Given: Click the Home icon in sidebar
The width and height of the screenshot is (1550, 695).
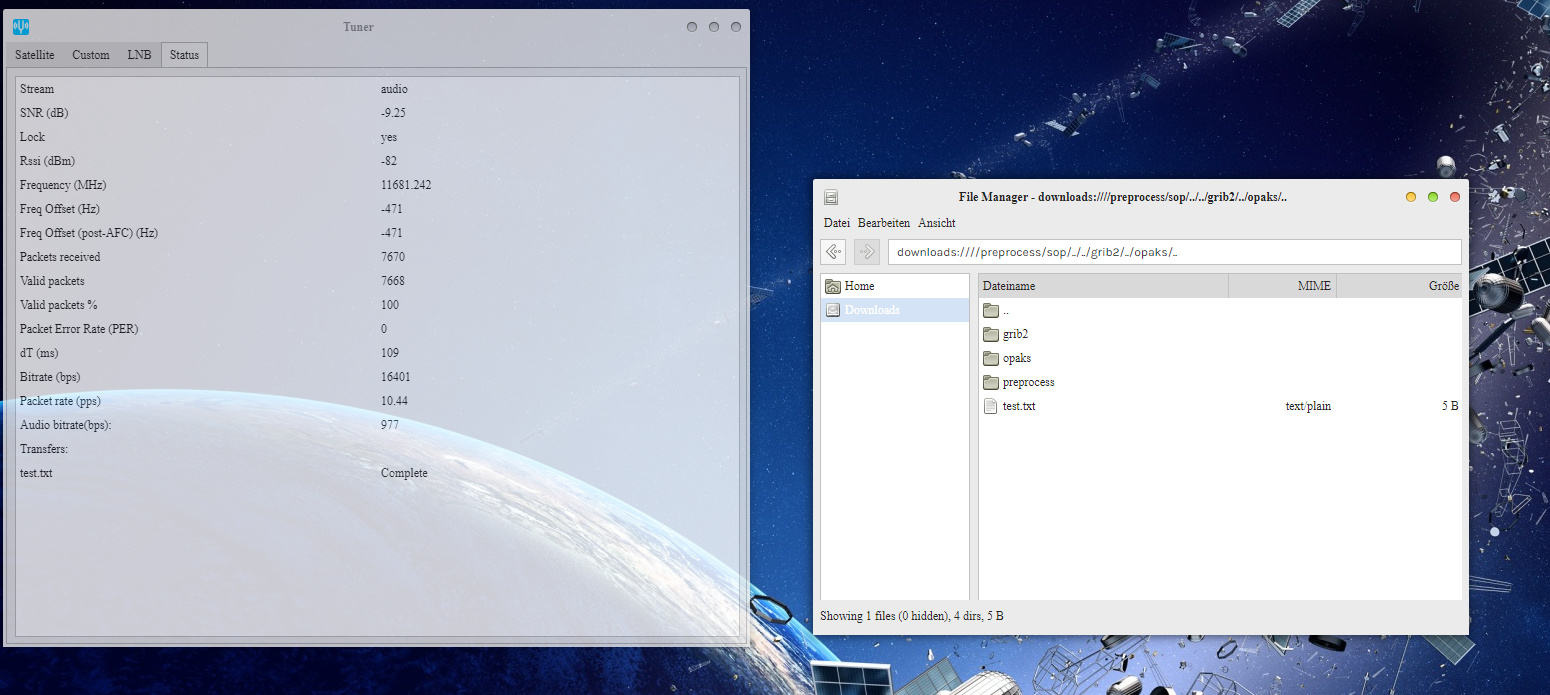Looking at the screenshot, I should click(832, 286).
